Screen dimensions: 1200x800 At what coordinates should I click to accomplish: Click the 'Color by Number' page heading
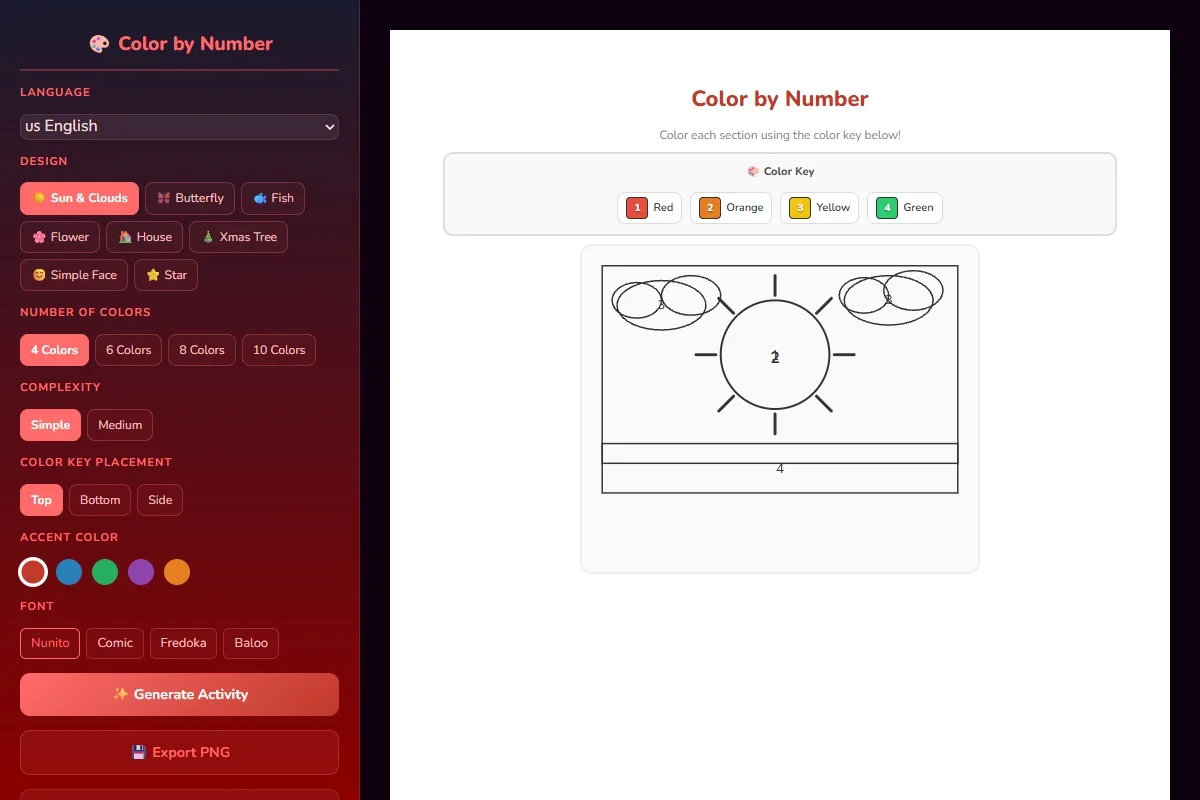(x=780, y=99)
